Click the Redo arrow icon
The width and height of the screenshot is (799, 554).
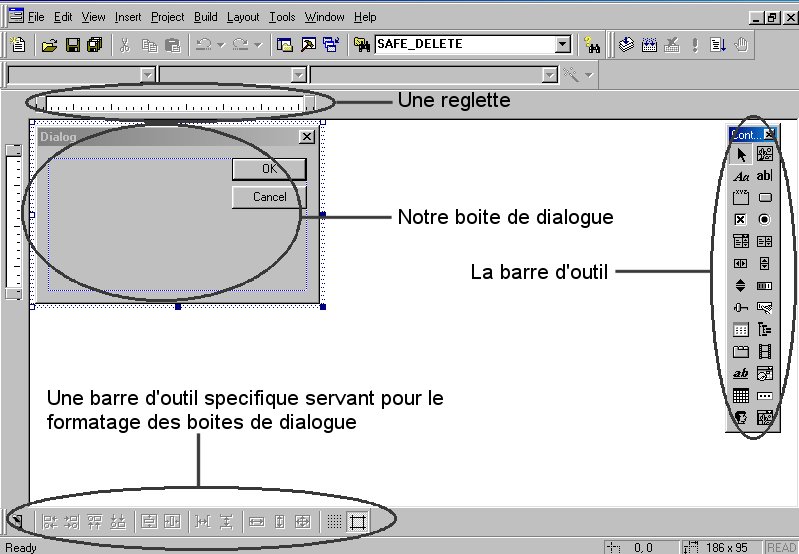(x=240, y=45)
